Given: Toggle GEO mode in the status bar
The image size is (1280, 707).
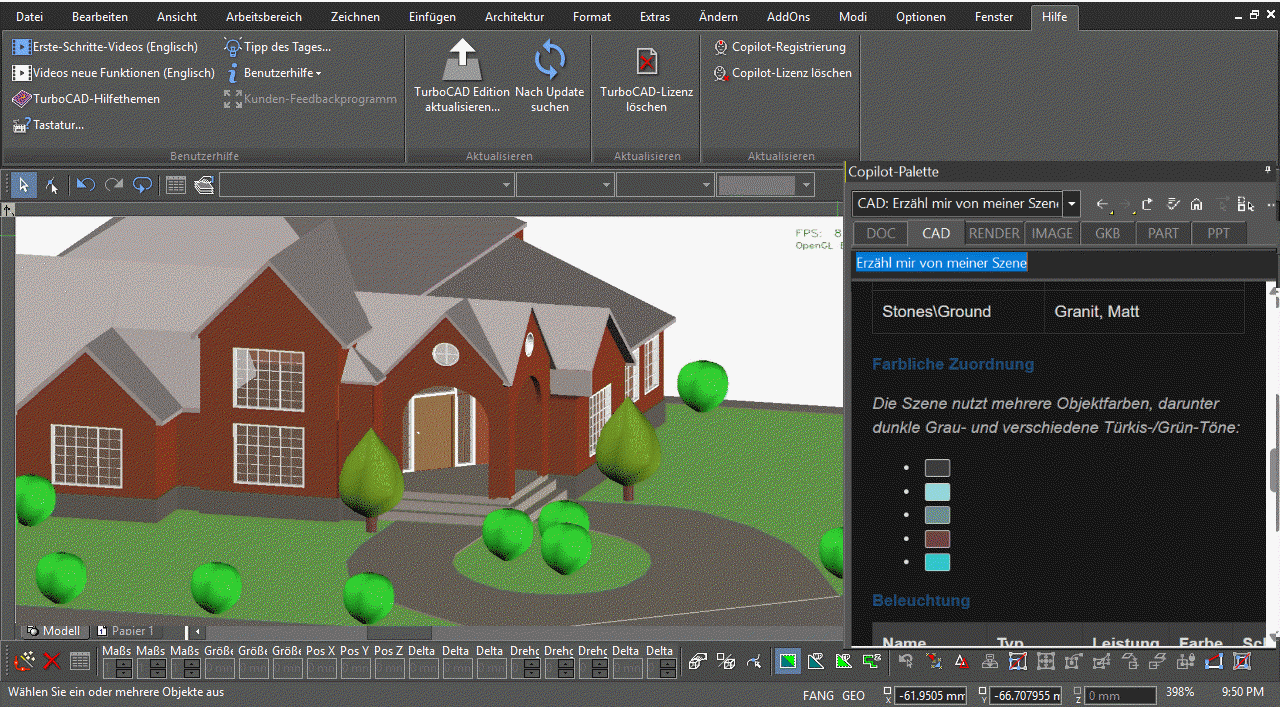Looking at the screenshot, I should (x=853, y=695).
